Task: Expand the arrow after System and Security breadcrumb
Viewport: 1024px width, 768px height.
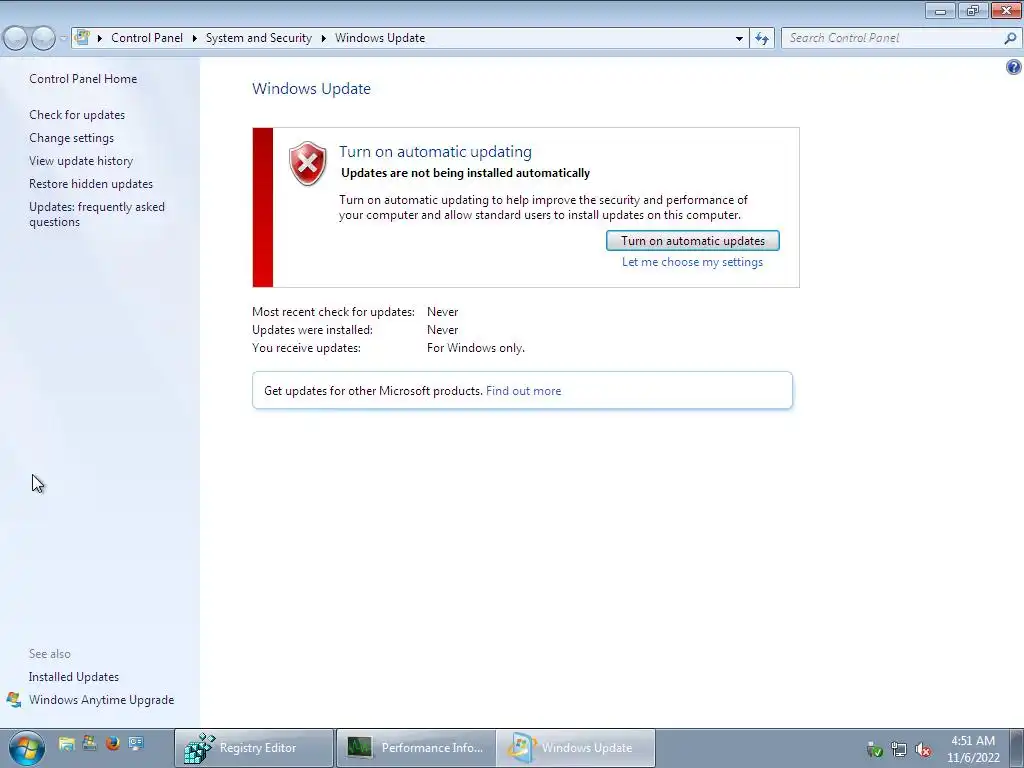Action: [323, 38]
